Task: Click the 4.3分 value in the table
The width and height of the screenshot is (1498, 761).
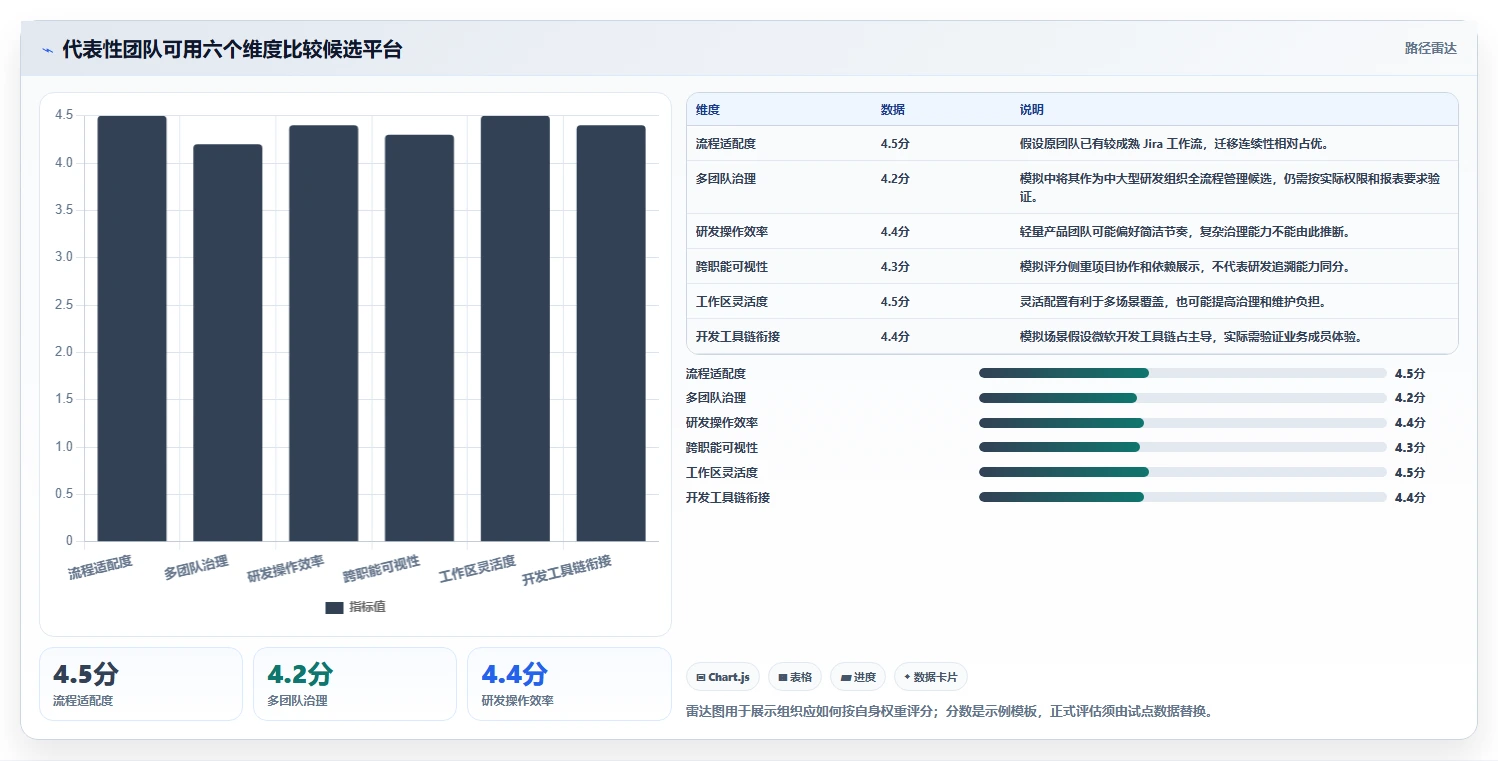Action: pos(895,267)
